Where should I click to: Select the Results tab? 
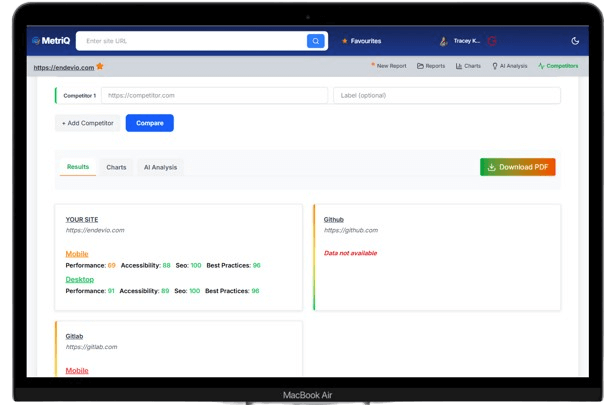point(78,167)
